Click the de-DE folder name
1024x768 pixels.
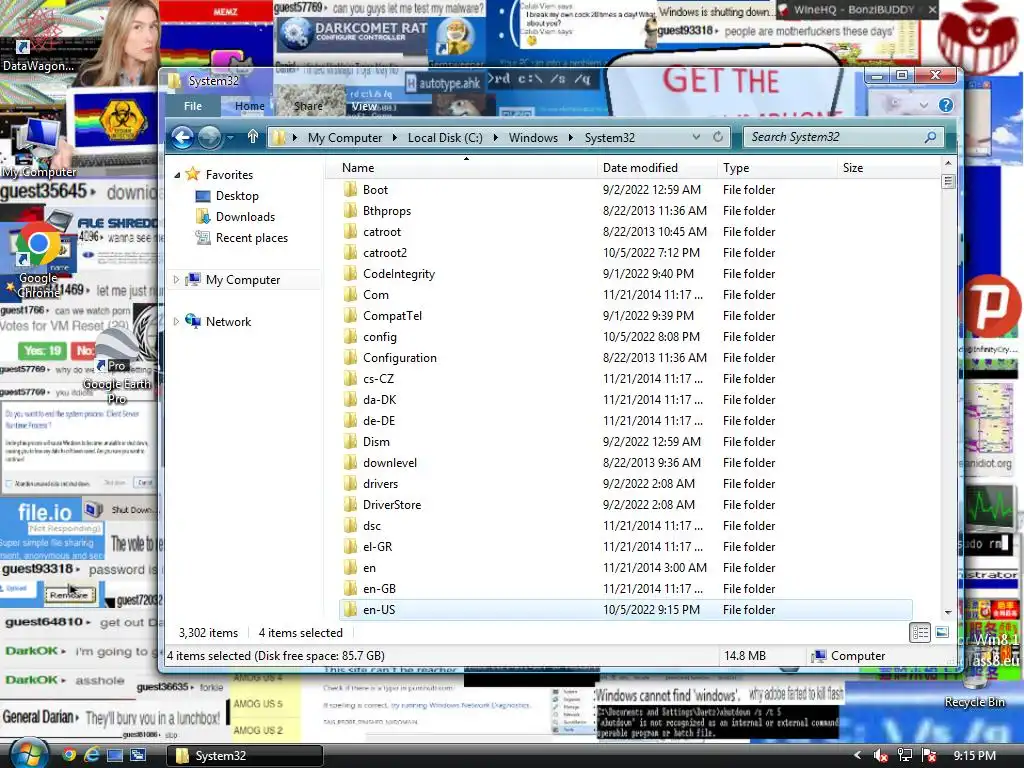click(x=379, y=421)
